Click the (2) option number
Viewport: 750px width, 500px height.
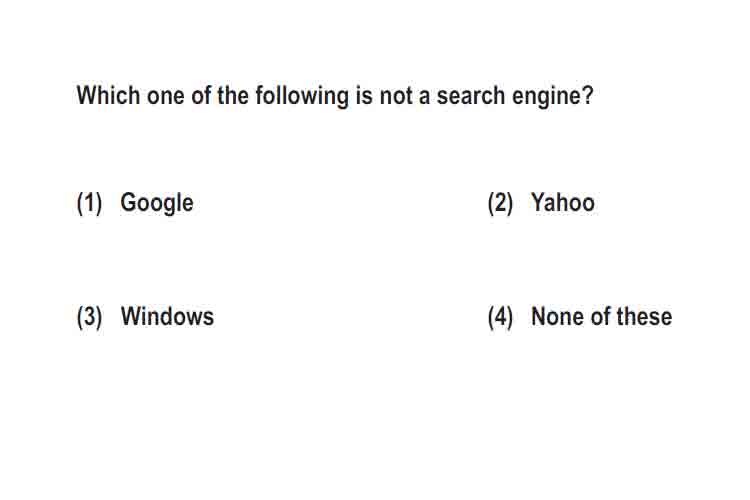500,203
